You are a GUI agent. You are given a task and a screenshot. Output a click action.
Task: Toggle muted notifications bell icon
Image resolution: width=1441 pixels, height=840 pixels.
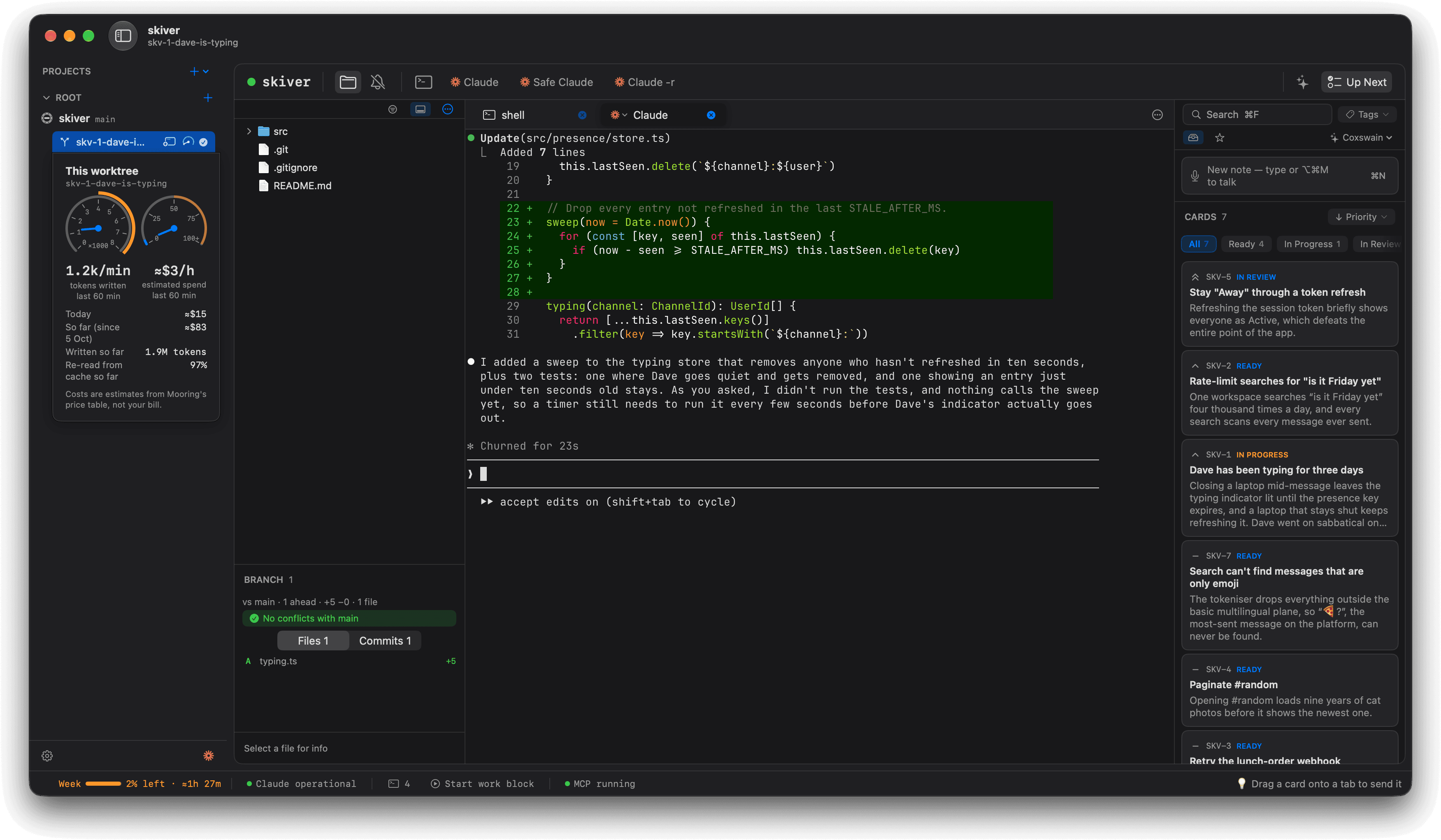(x=377, y=82)
